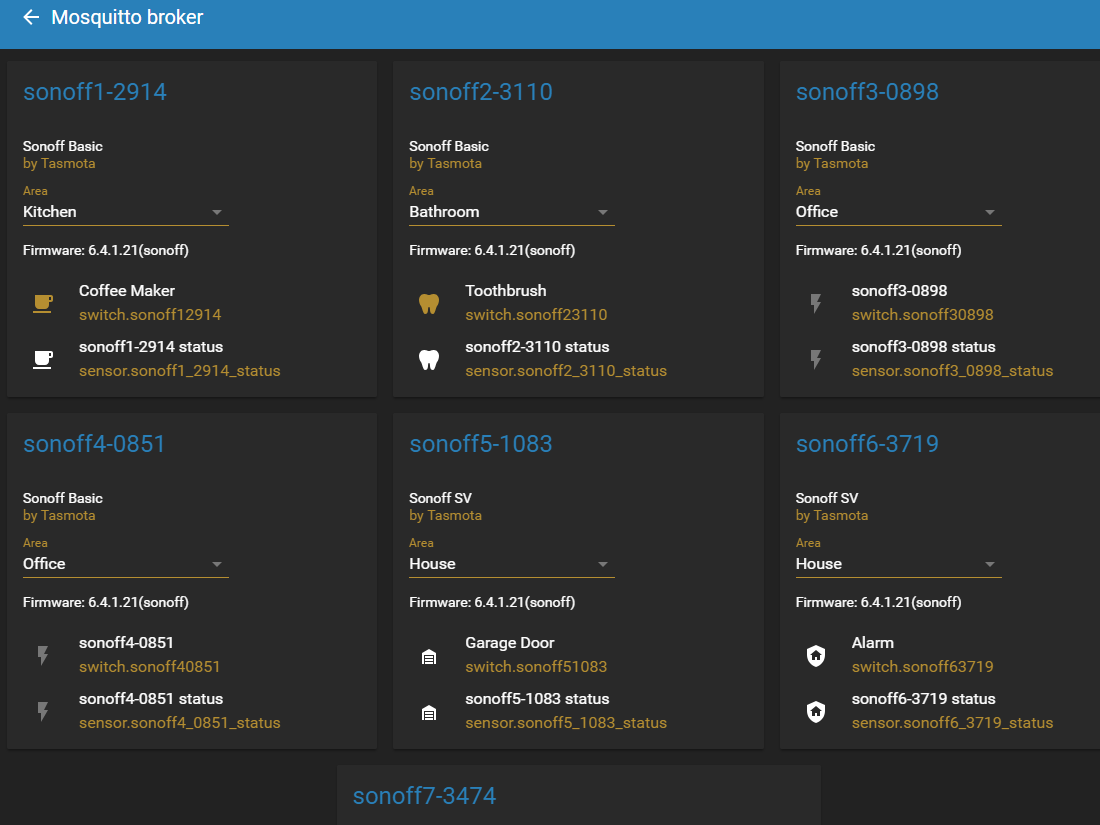1100x825 pixels.
Task: Select the sonoff1-2914 status entity name
Action: pyautogui.click(x=151, y=347)
